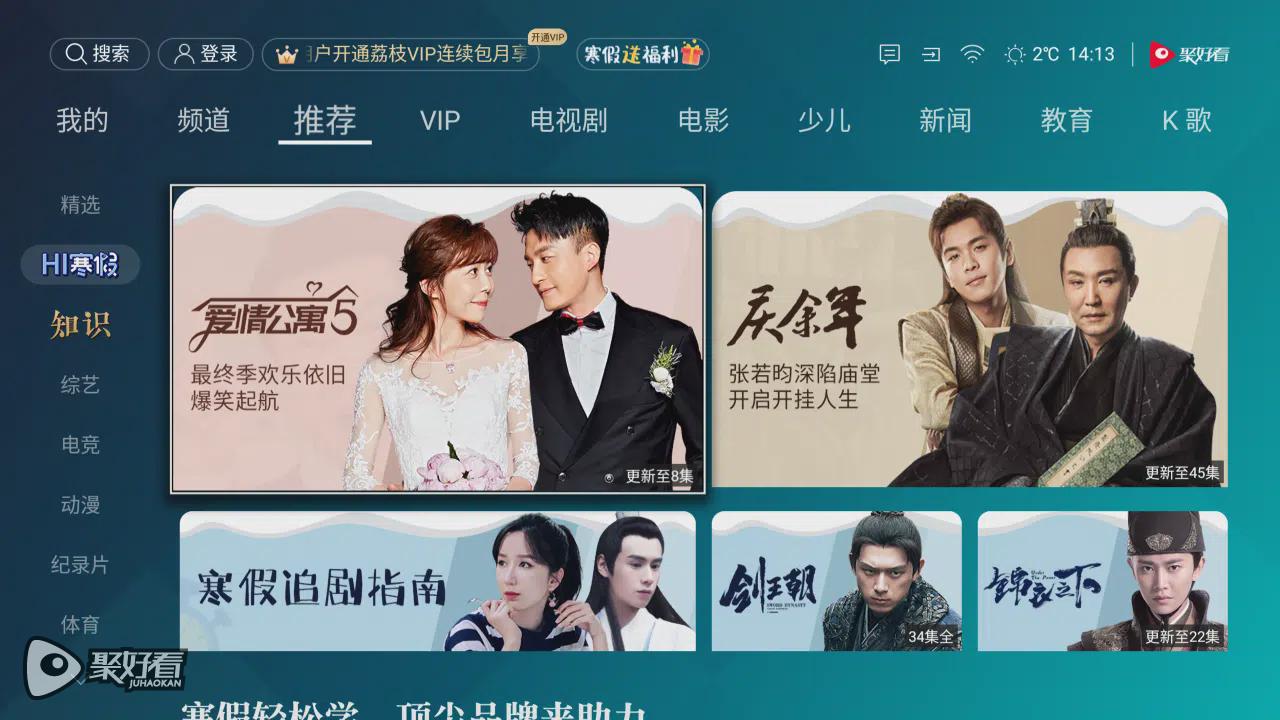Viewport: 1280px width, 720px height.
Task: Open the 爱情公寓5 drama poster
Action: coord(438,339)
